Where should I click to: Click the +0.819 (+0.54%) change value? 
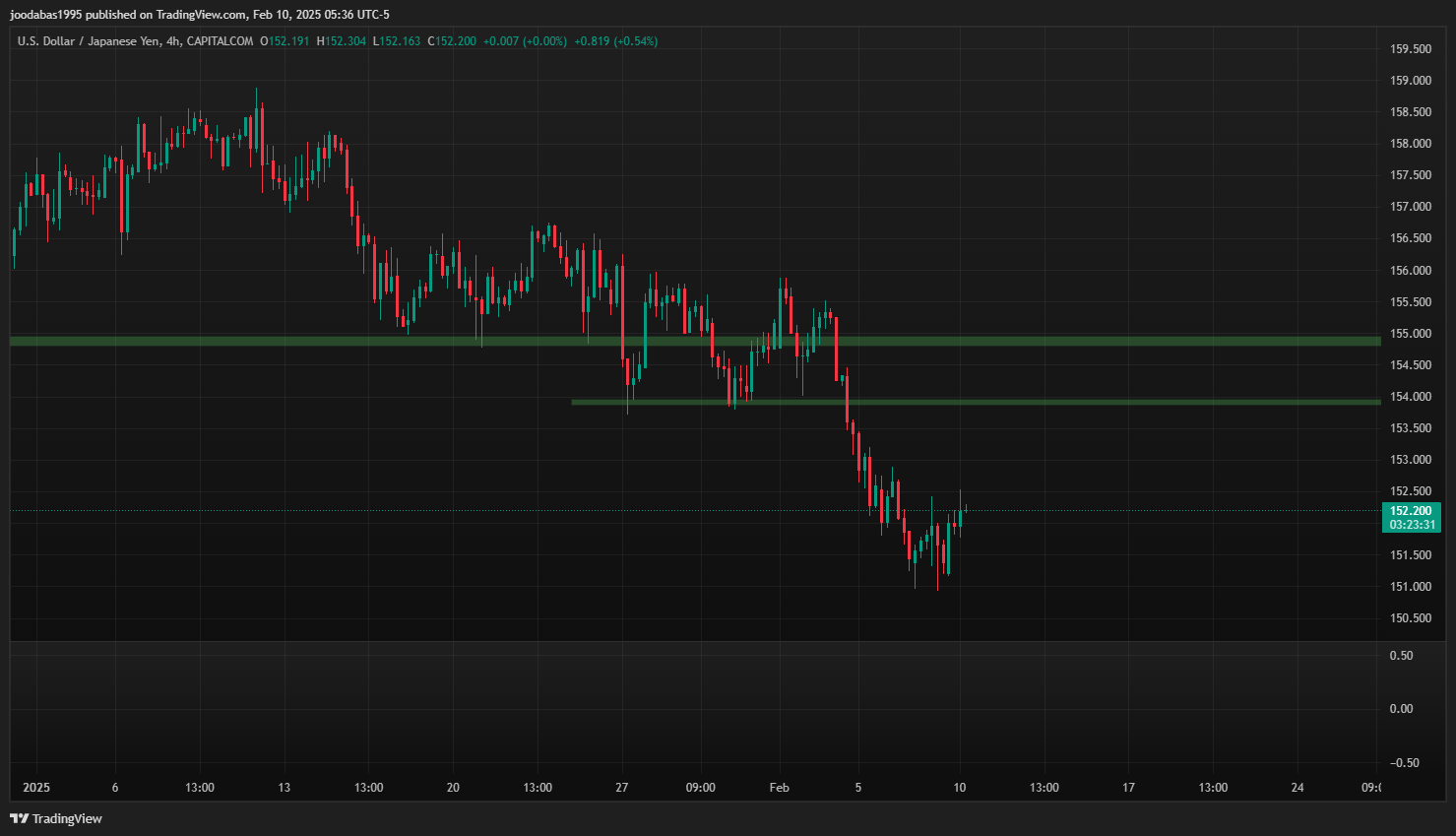pos(615,41)
